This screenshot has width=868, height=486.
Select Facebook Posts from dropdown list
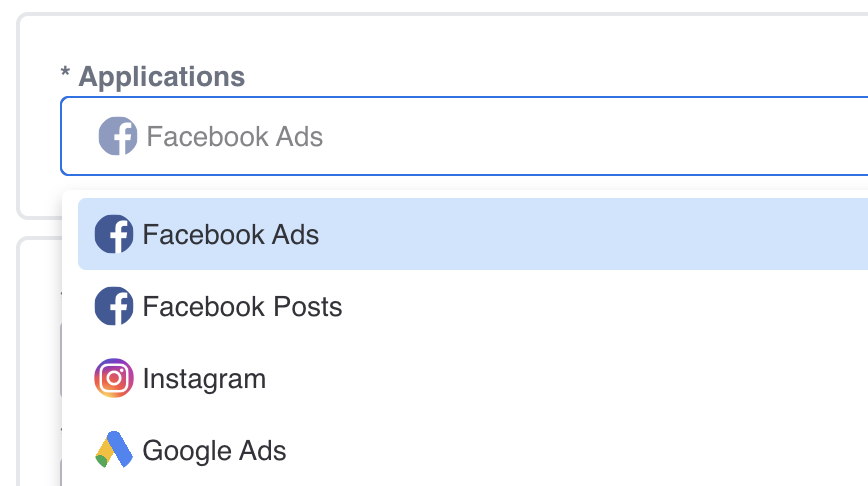point(473,306)
